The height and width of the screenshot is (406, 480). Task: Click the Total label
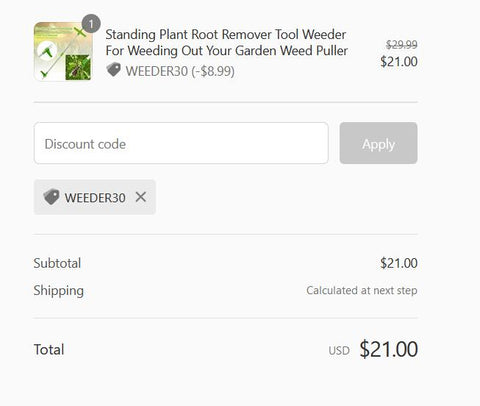coord(49,350)
